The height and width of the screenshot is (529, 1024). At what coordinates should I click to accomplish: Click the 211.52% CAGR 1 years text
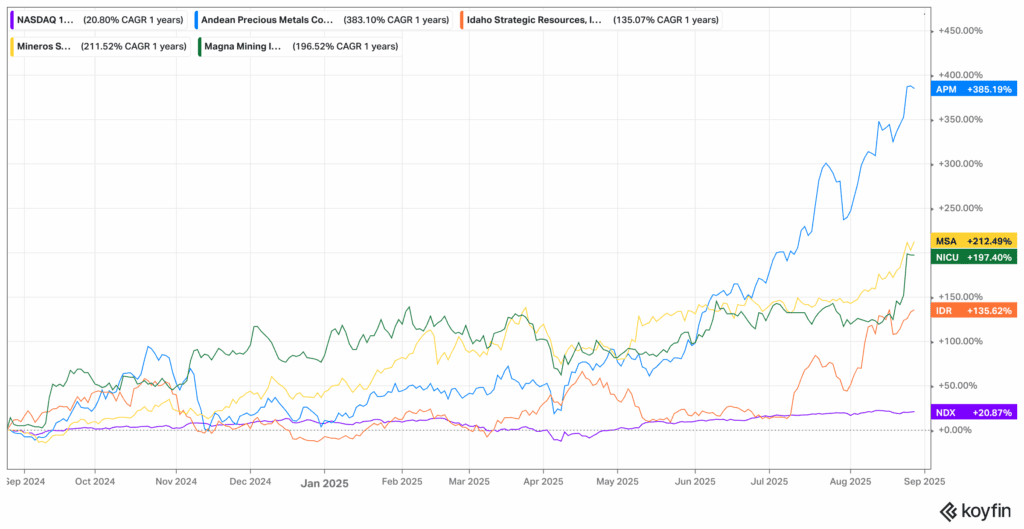[132, 47]
